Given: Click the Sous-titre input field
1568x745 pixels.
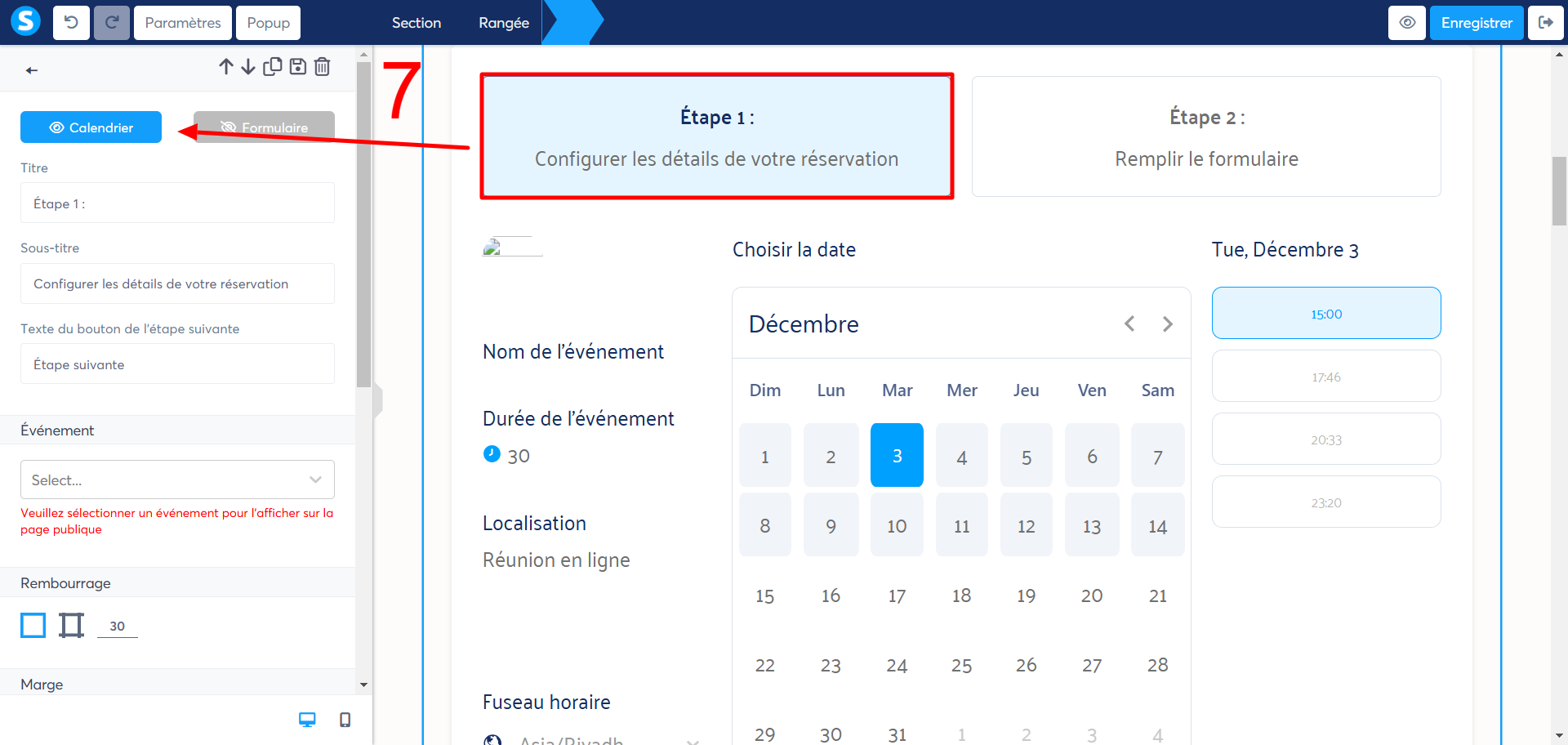Looking at the screenshot, I should (177, 284).
